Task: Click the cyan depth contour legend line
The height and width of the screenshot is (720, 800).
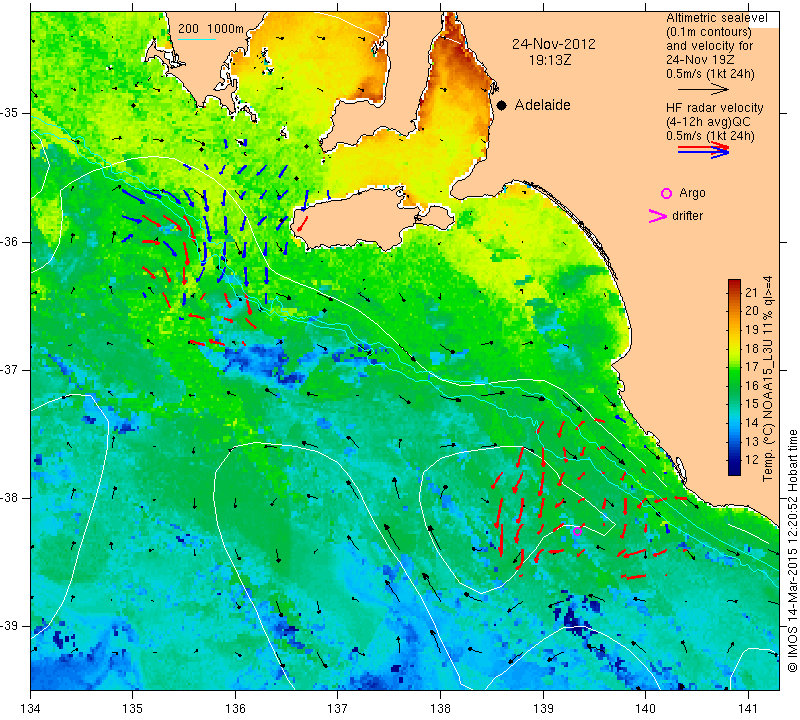Action: pyautogui.click(x=197, y=39)
